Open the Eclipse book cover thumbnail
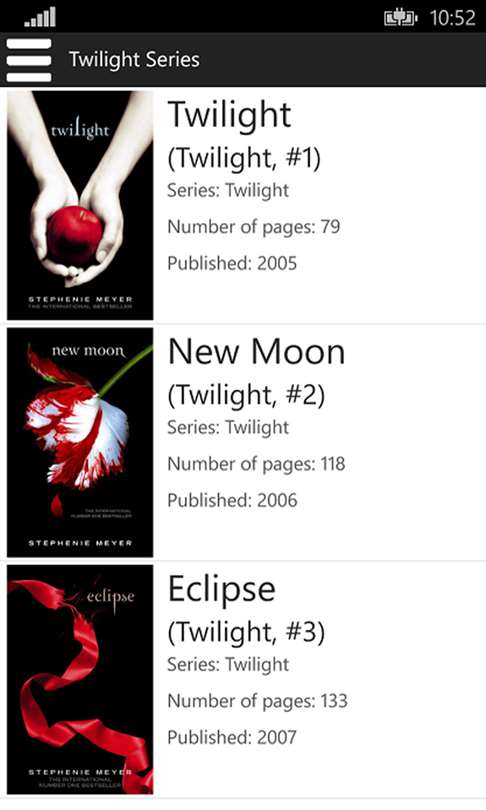486x810 pixels. pos(80,679)
